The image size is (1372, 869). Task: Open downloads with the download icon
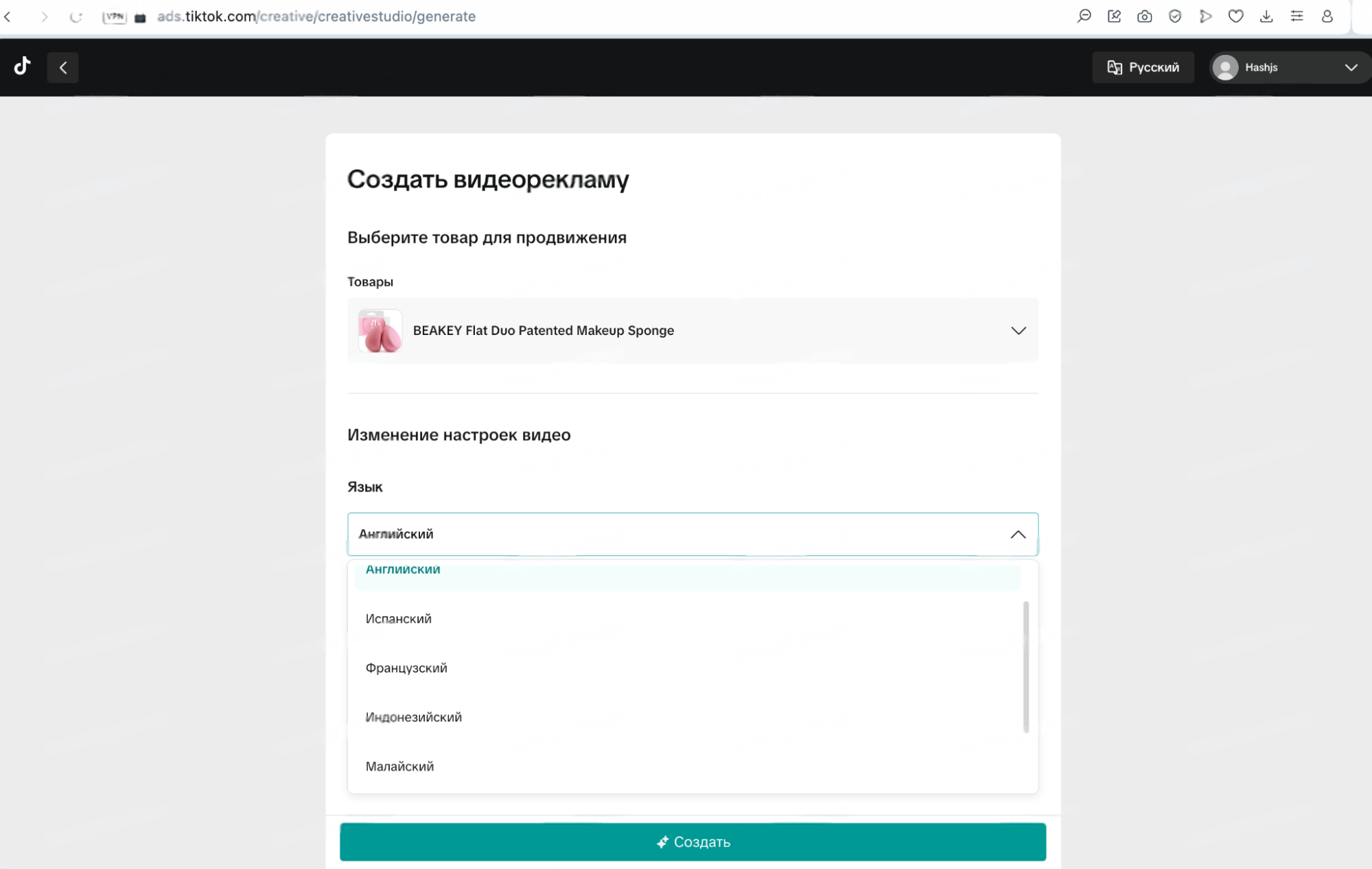click(x=1266, y=16)
